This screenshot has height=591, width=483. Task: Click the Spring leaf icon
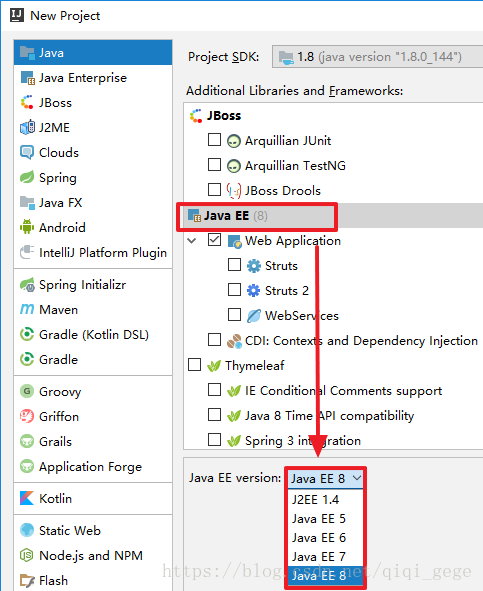click(x=27, y=177)
